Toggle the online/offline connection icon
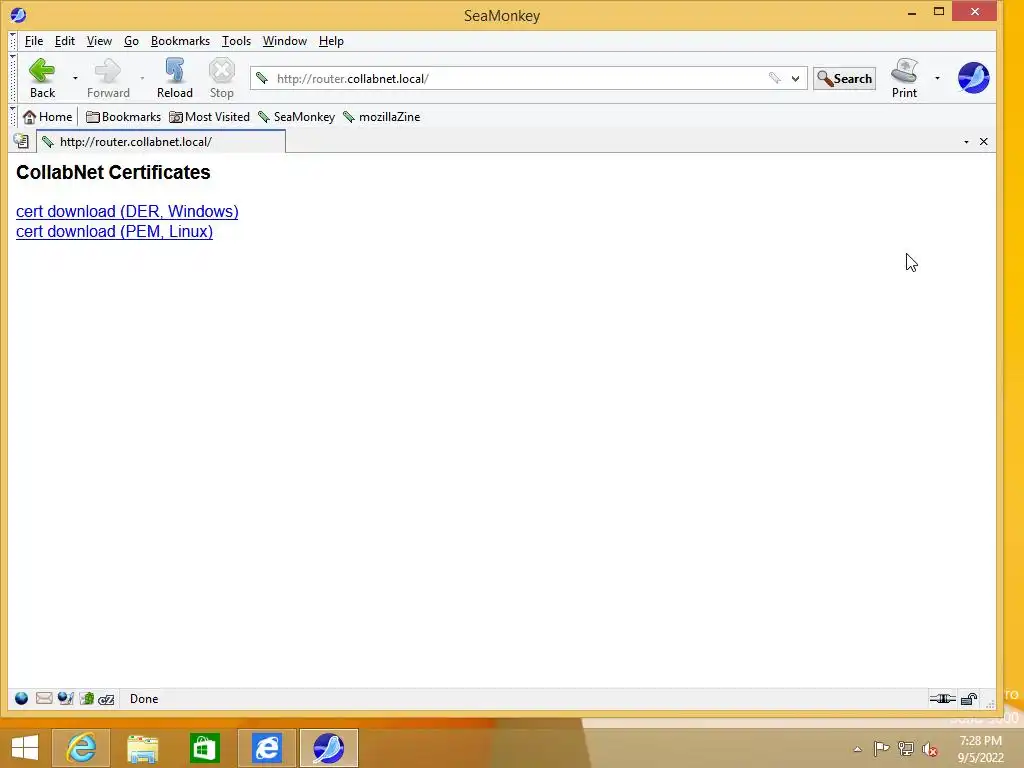The height and width of the screenshot is (768, 1024). click(942, 699)
